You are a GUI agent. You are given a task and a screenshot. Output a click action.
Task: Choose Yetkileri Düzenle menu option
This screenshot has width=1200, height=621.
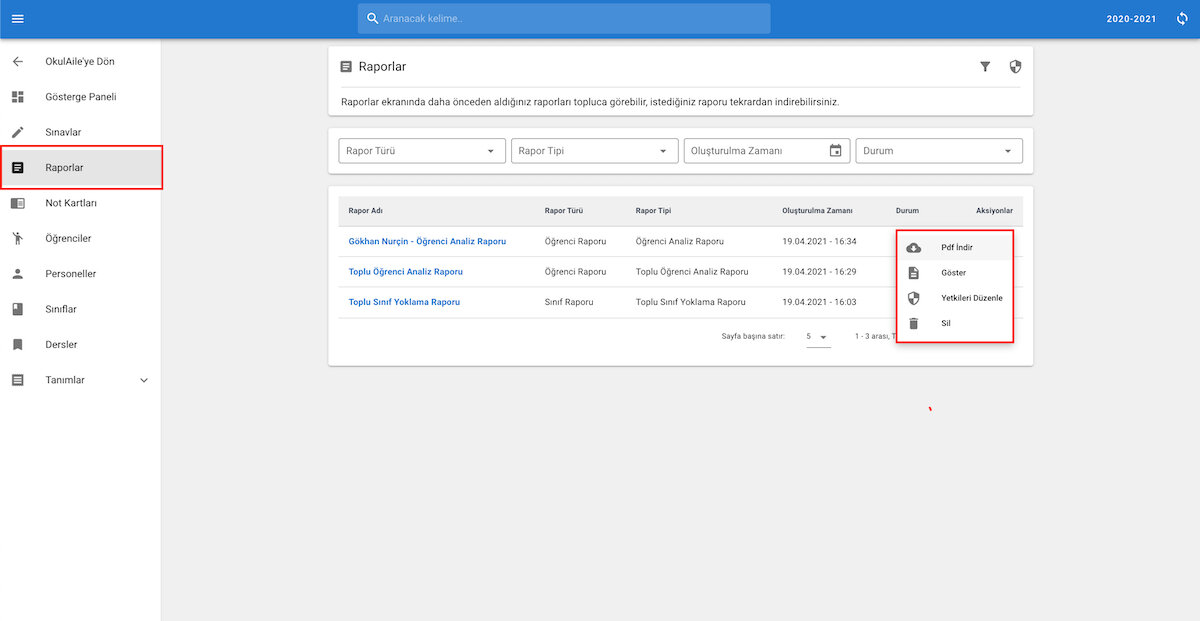(x=955, y=298)
